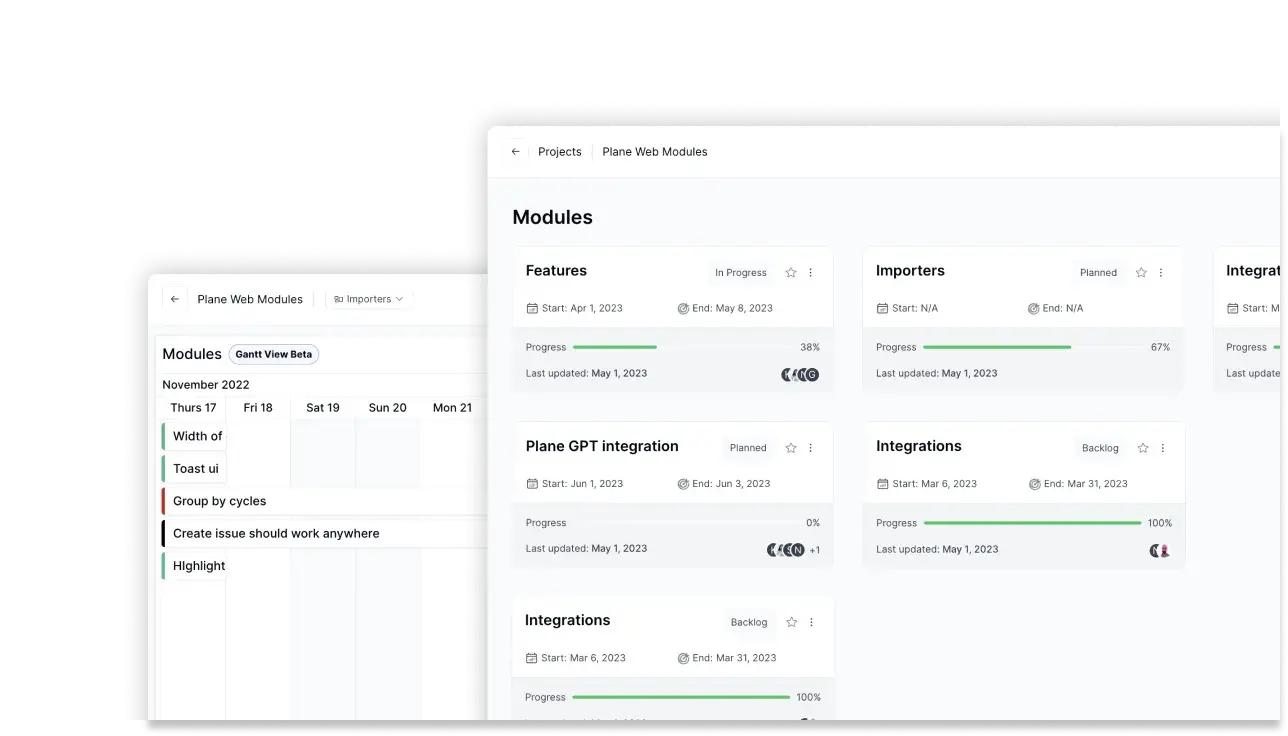Click the calendar icon beside Start: Apr 1, 2023
The width and height of the screenshot is (1288, 736).
532,309
